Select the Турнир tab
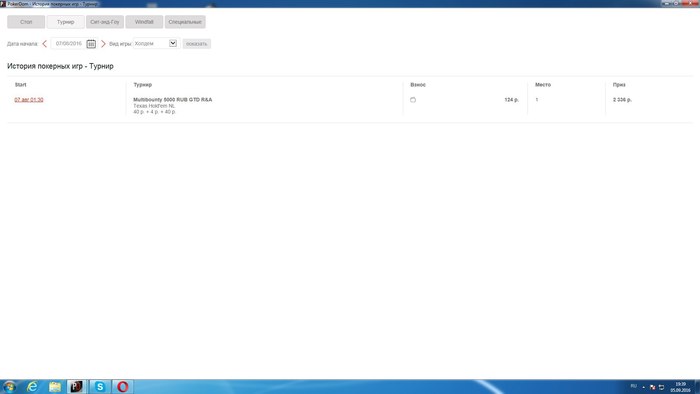 pos(65,22)
